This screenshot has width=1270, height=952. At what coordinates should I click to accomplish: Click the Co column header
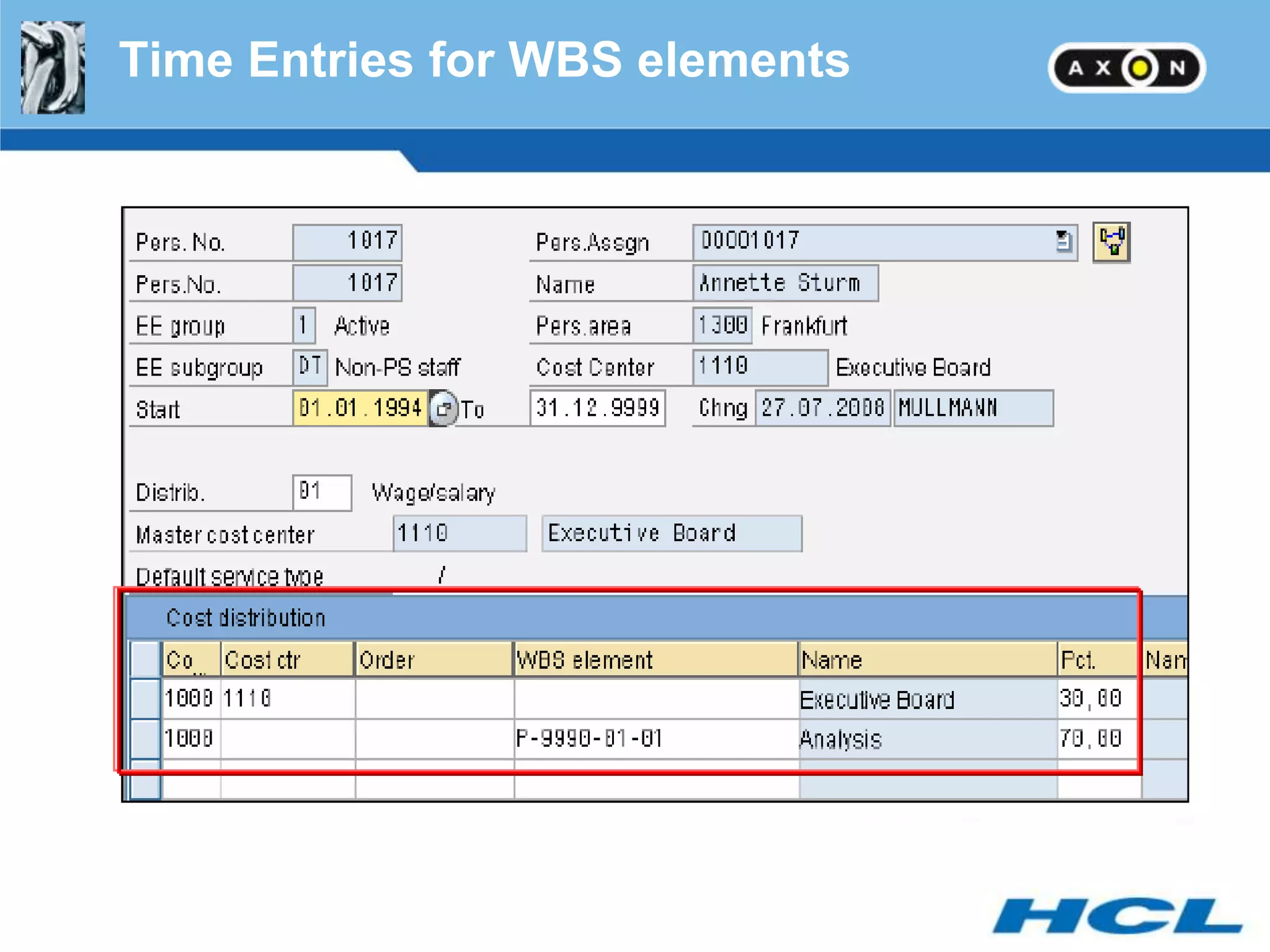tap(192, 659)
